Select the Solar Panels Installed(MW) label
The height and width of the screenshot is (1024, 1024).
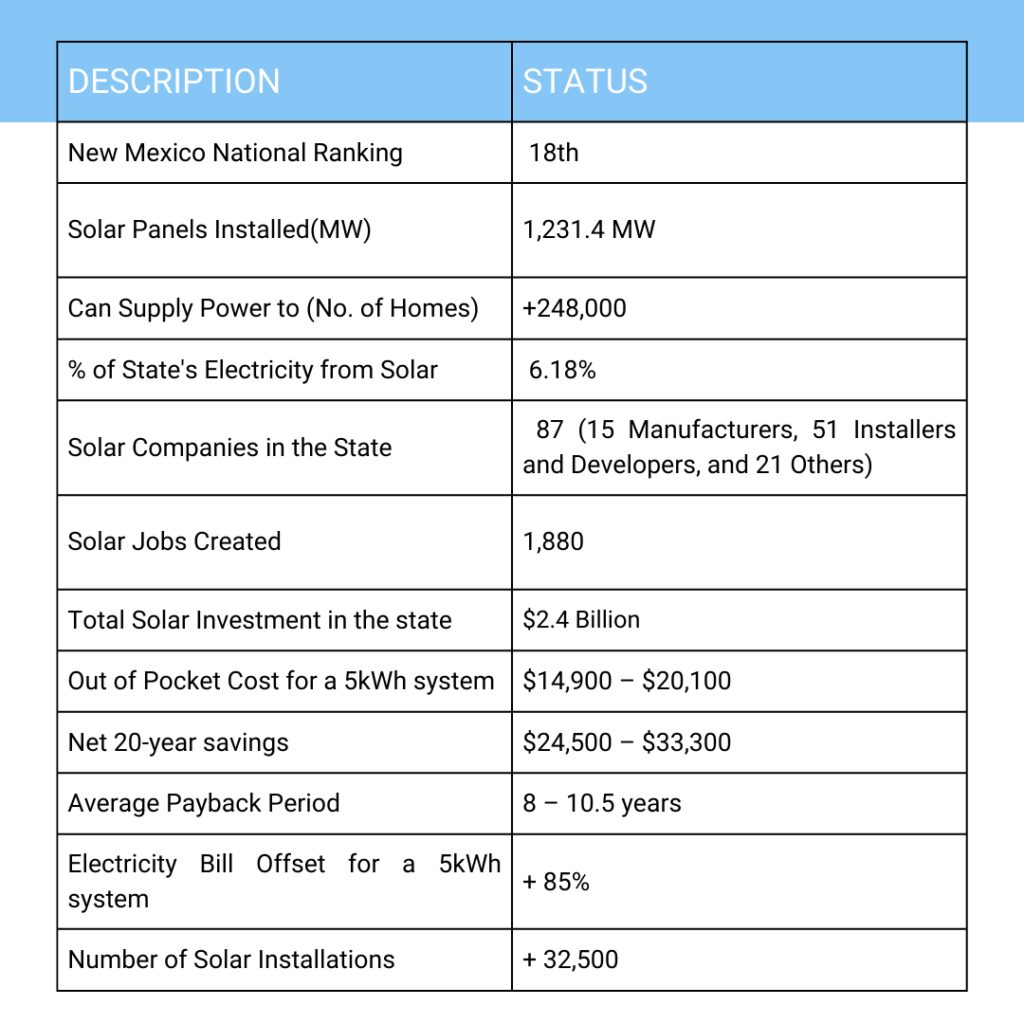tap(219, 230)
